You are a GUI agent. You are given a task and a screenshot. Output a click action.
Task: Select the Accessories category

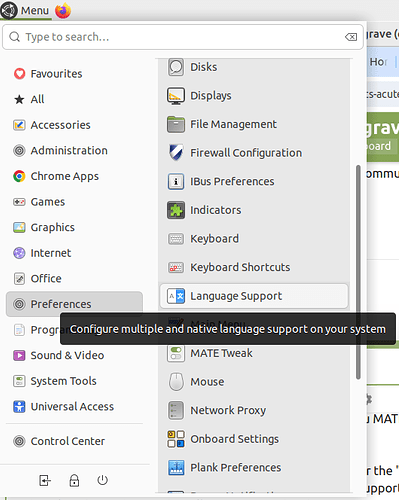(x=74, y=125)
